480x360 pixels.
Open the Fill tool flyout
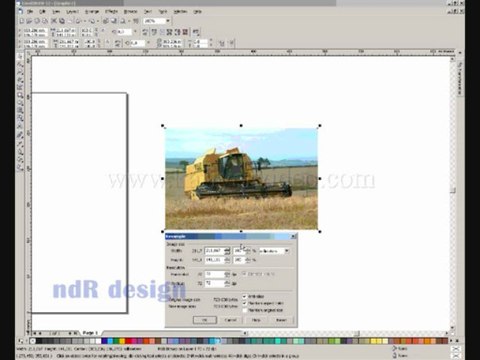(20, 160)
